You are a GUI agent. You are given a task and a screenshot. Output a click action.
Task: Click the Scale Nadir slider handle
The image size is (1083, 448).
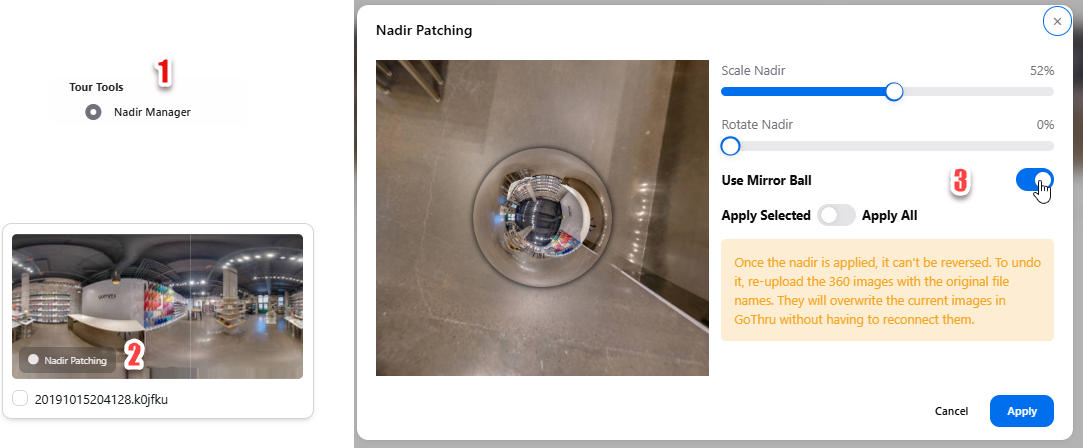point(894,91)
